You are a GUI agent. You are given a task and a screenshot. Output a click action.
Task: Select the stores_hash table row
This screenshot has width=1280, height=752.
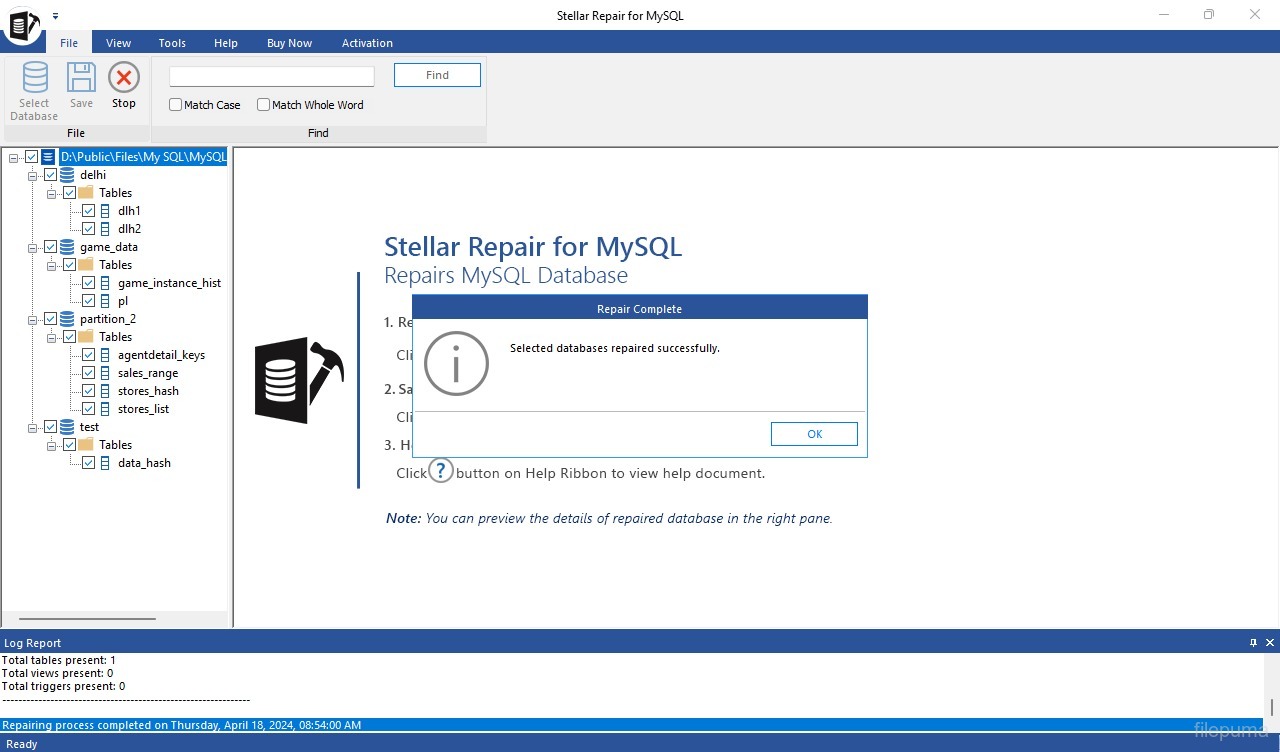coord(148,391)
